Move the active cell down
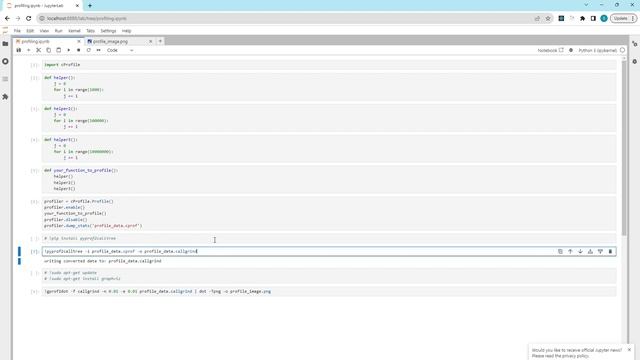The image size is (640, 360). click(x=580, y=251)
